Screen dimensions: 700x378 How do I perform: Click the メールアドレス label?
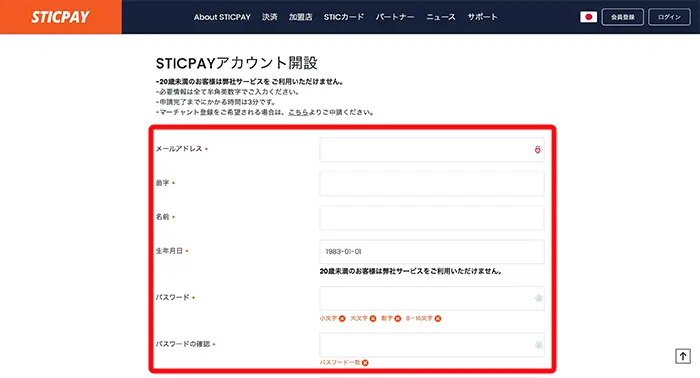179,149
